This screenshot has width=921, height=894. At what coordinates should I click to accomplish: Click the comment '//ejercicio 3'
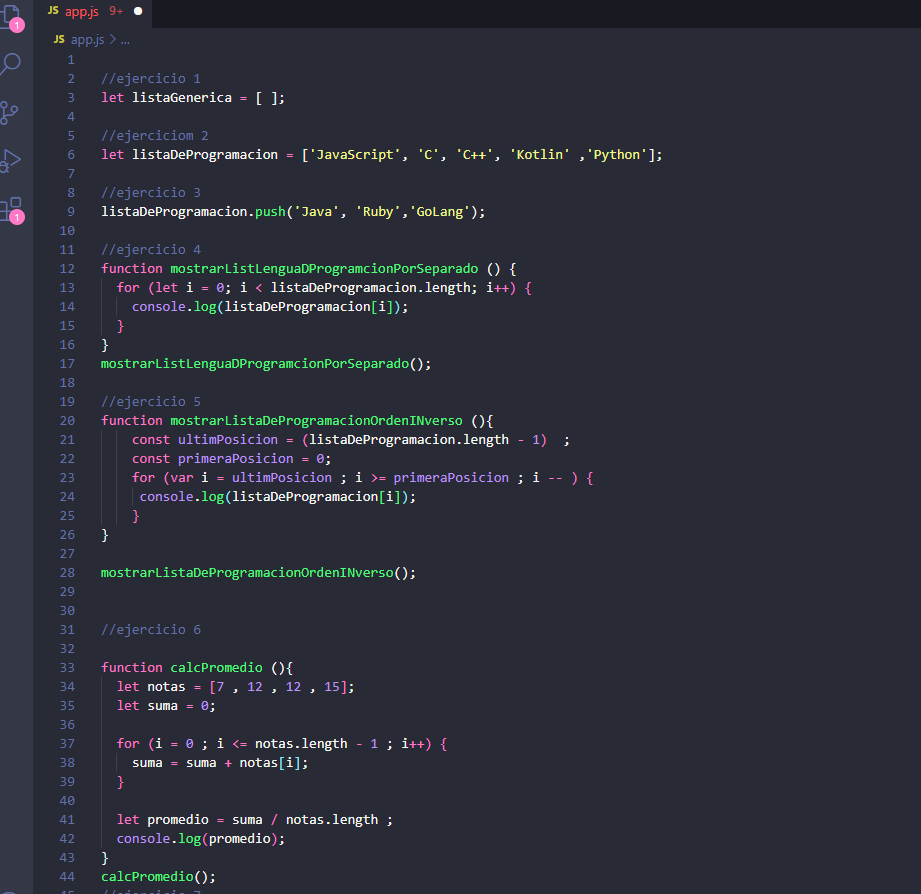[150, 193]
